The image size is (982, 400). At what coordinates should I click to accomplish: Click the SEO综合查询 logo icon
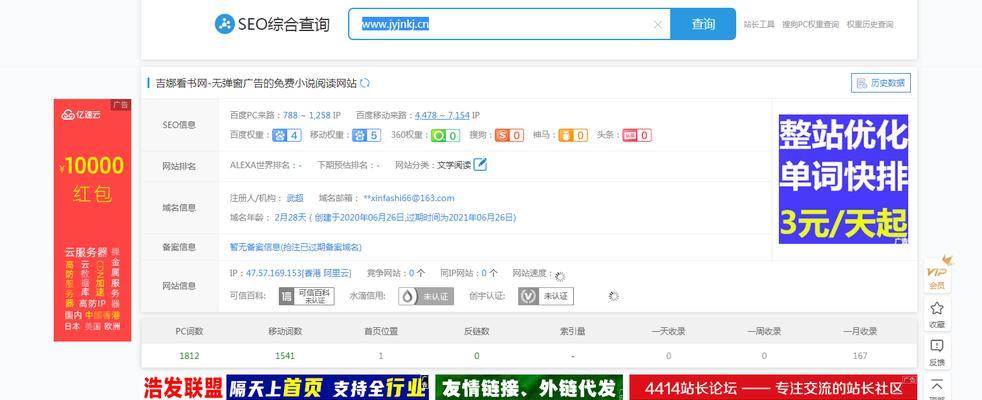point(224,24)
